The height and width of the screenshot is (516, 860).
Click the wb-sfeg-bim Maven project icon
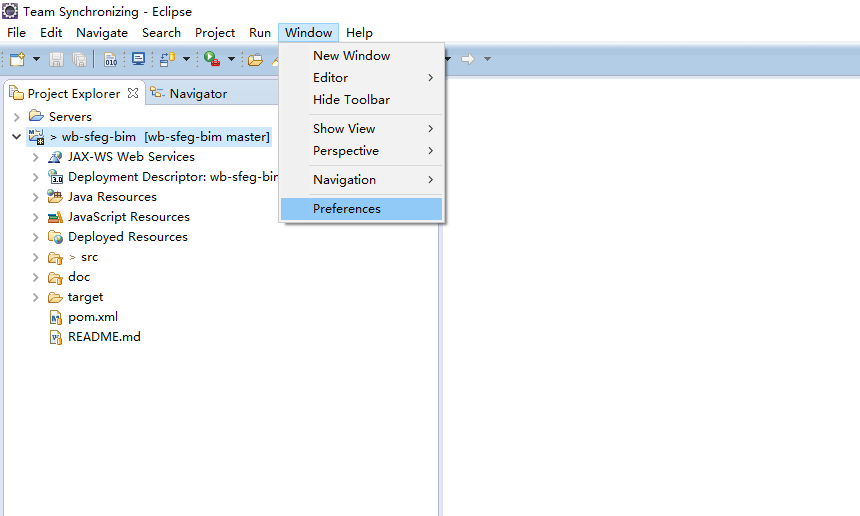click(x=36, y=137)
